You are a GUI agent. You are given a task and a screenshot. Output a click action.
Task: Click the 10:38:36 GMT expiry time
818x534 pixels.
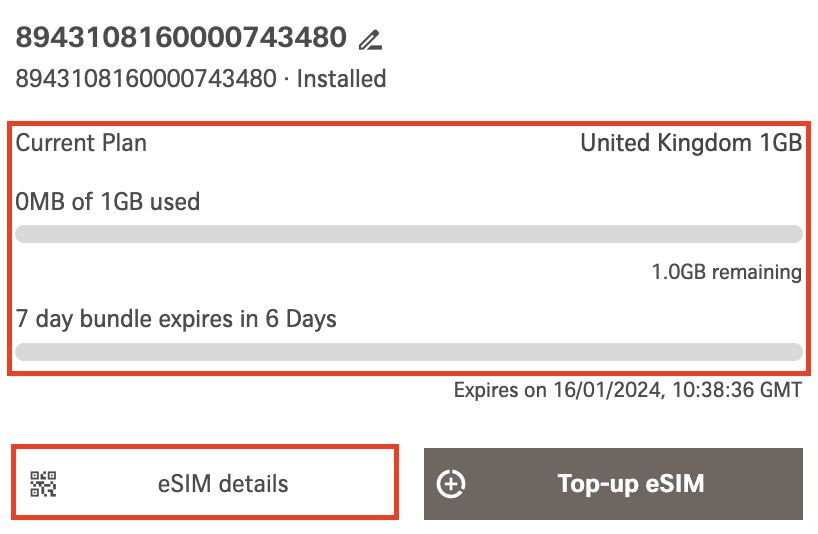point(735,390)
